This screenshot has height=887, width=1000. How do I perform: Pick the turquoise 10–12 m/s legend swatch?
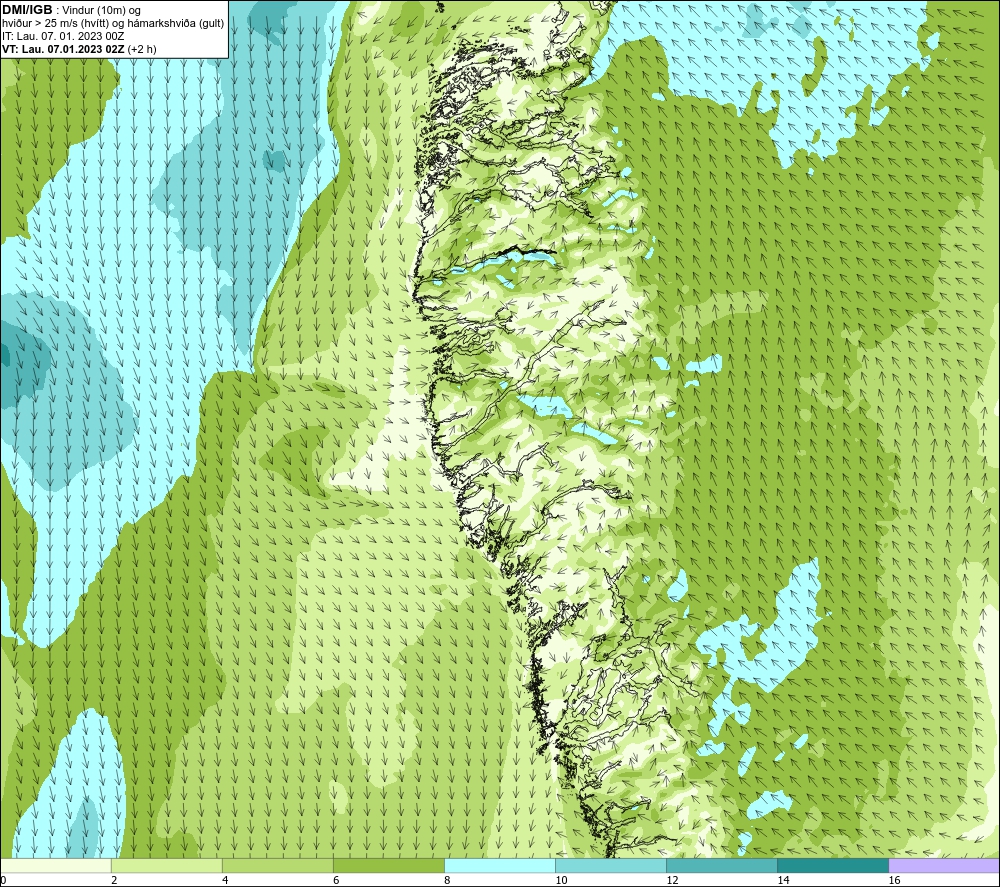[610, 865]
